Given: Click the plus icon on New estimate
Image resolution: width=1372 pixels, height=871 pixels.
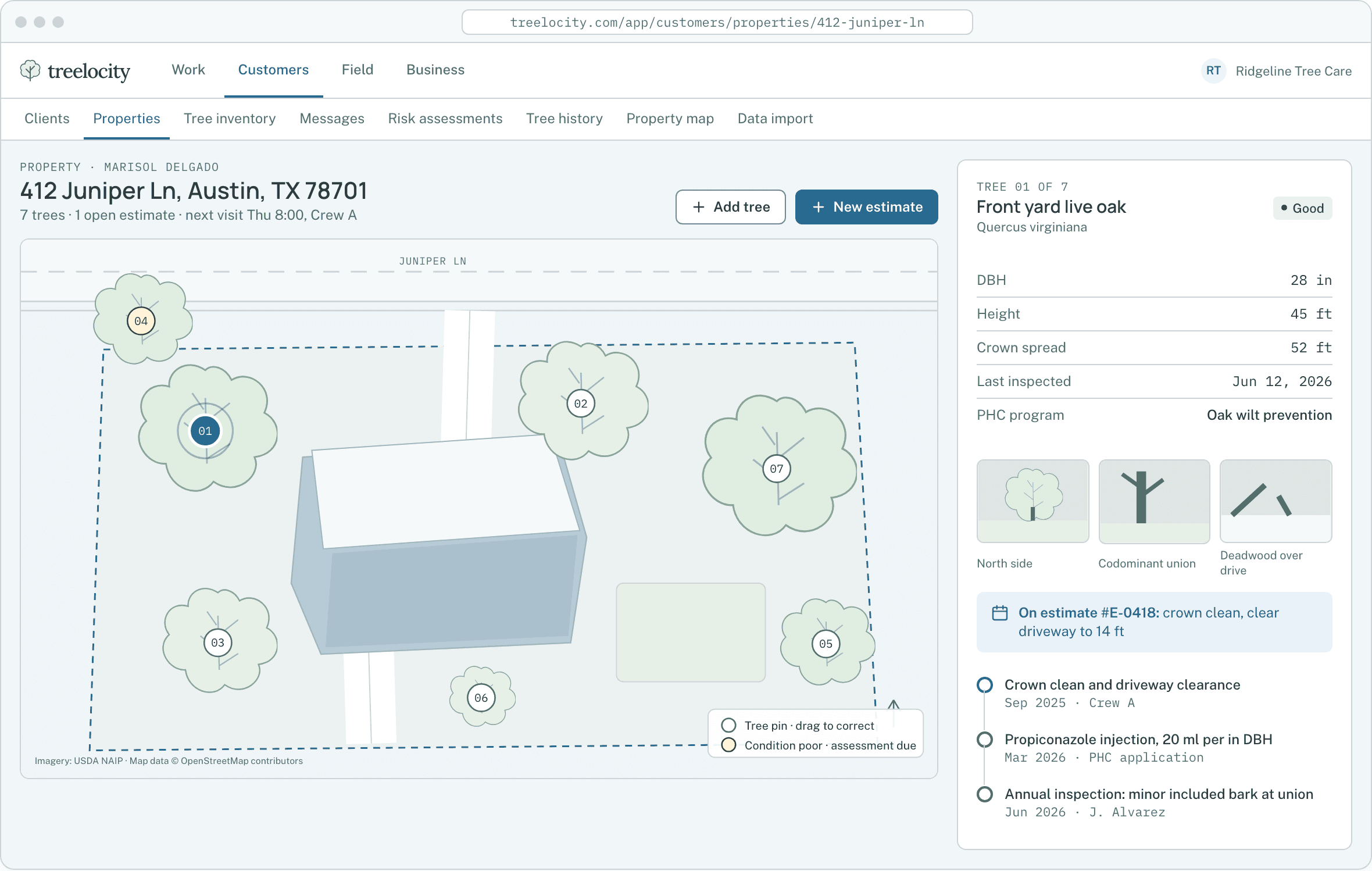Looking at the screenshot, I should pos(819,207).
